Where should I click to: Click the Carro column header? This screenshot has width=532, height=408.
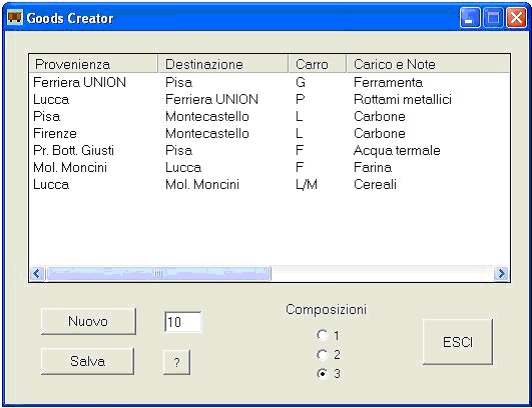click(x=318, y=64)
